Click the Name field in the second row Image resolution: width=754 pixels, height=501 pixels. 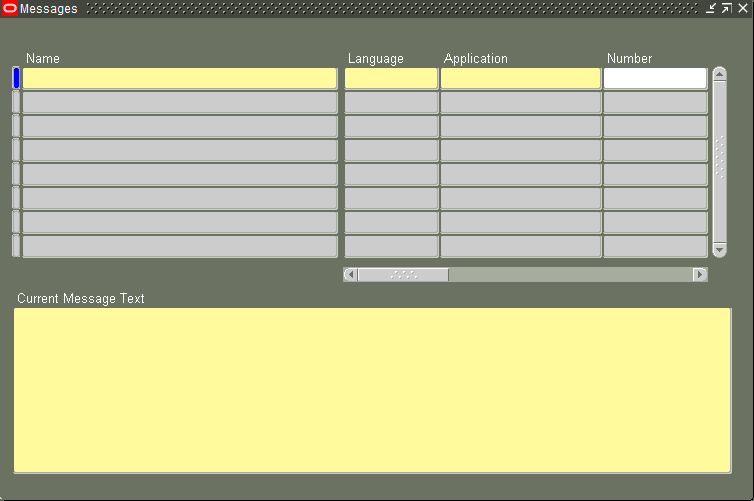click(x=180, y=102)
